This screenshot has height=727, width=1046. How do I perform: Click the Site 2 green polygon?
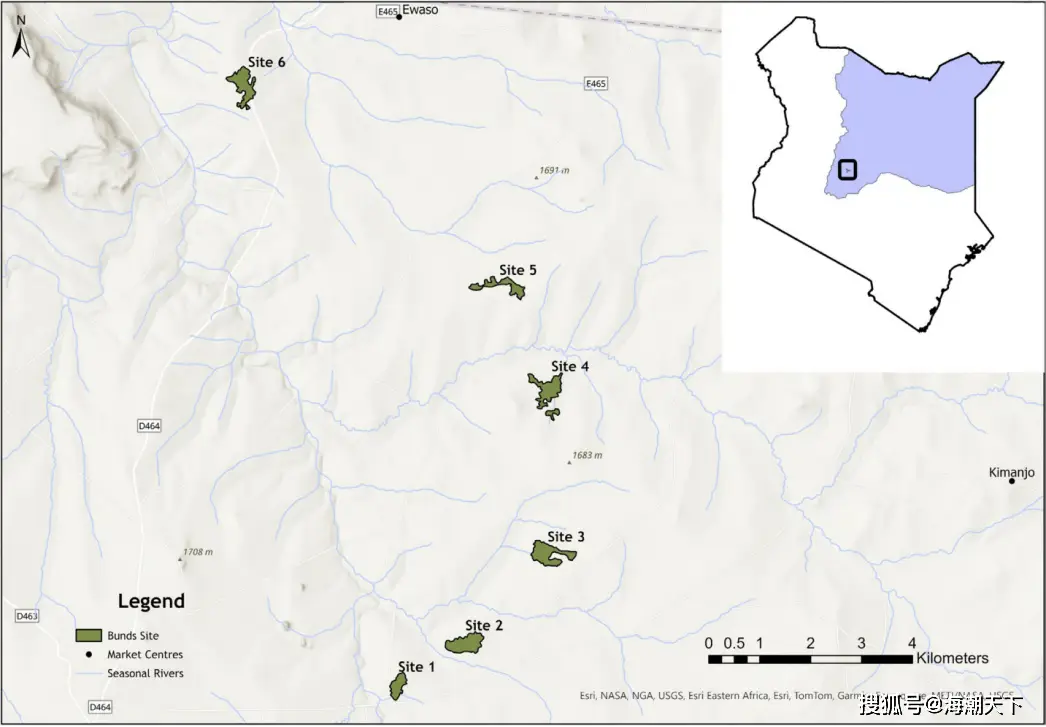(x=466, y=643)
